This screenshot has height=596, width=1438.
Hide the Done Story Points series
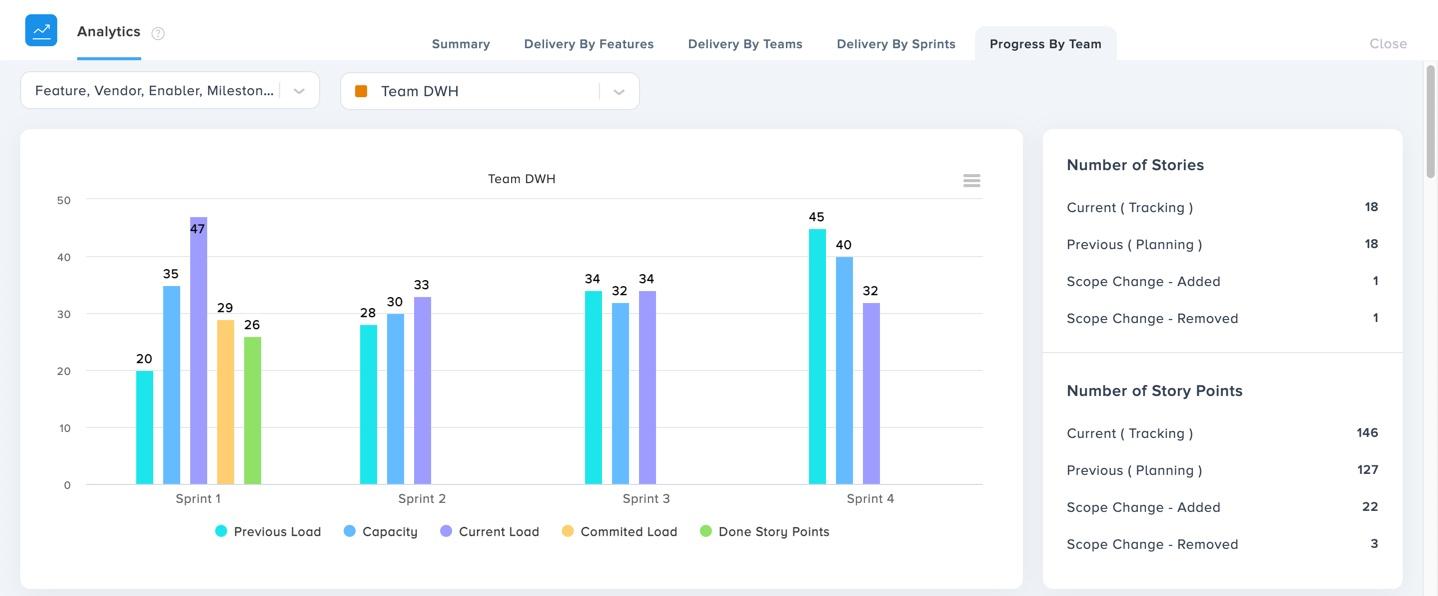tap(765, 532)
